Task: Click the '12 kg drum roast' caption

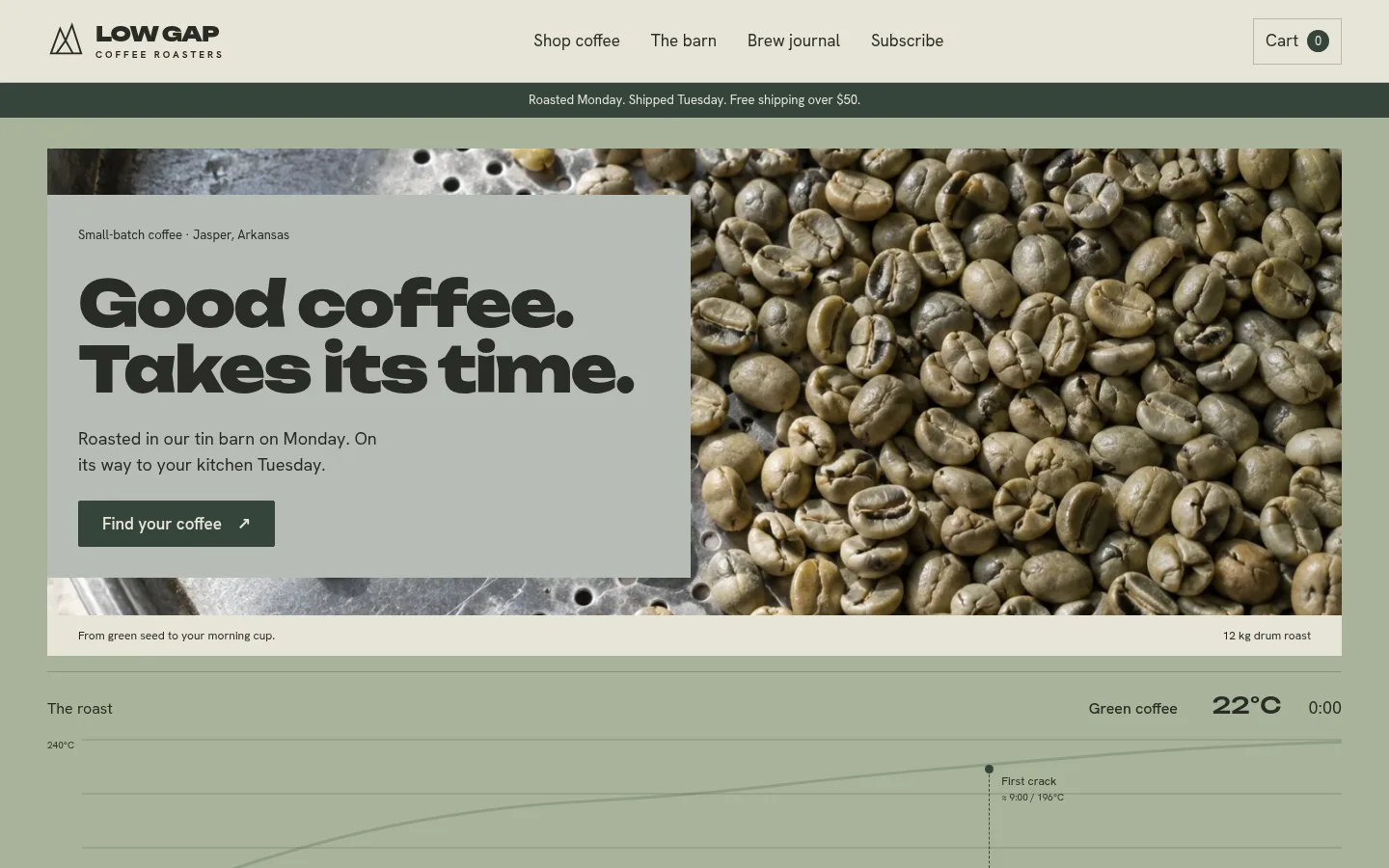Action: click(1266, 636)
